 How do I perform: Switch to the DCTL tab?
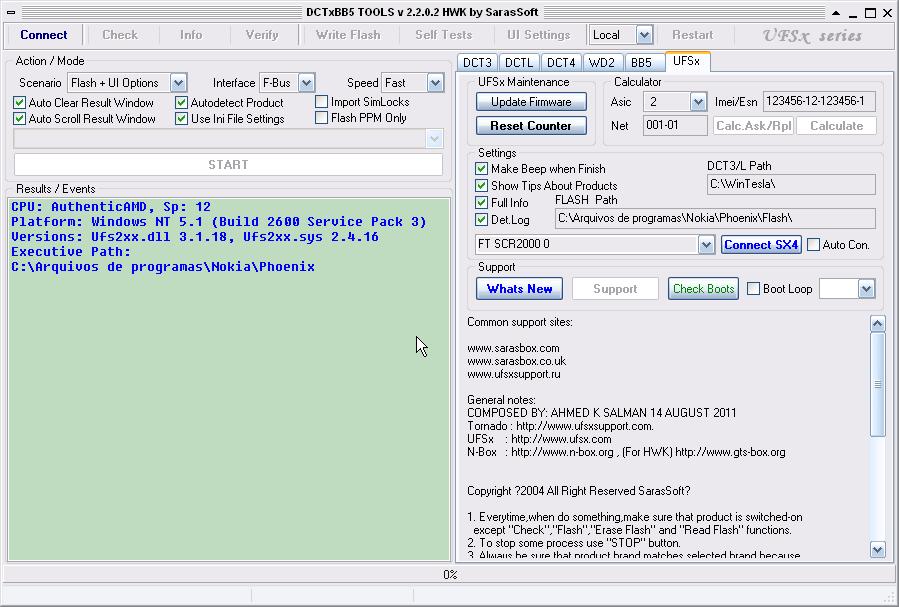point(519,62)
